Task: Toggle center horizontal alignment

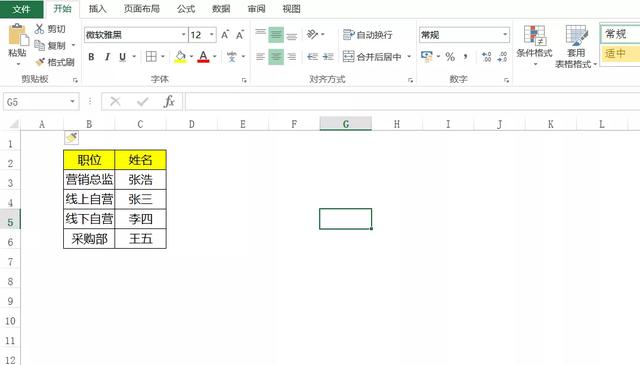Action: pyautogui.click(x=276, y=56)
